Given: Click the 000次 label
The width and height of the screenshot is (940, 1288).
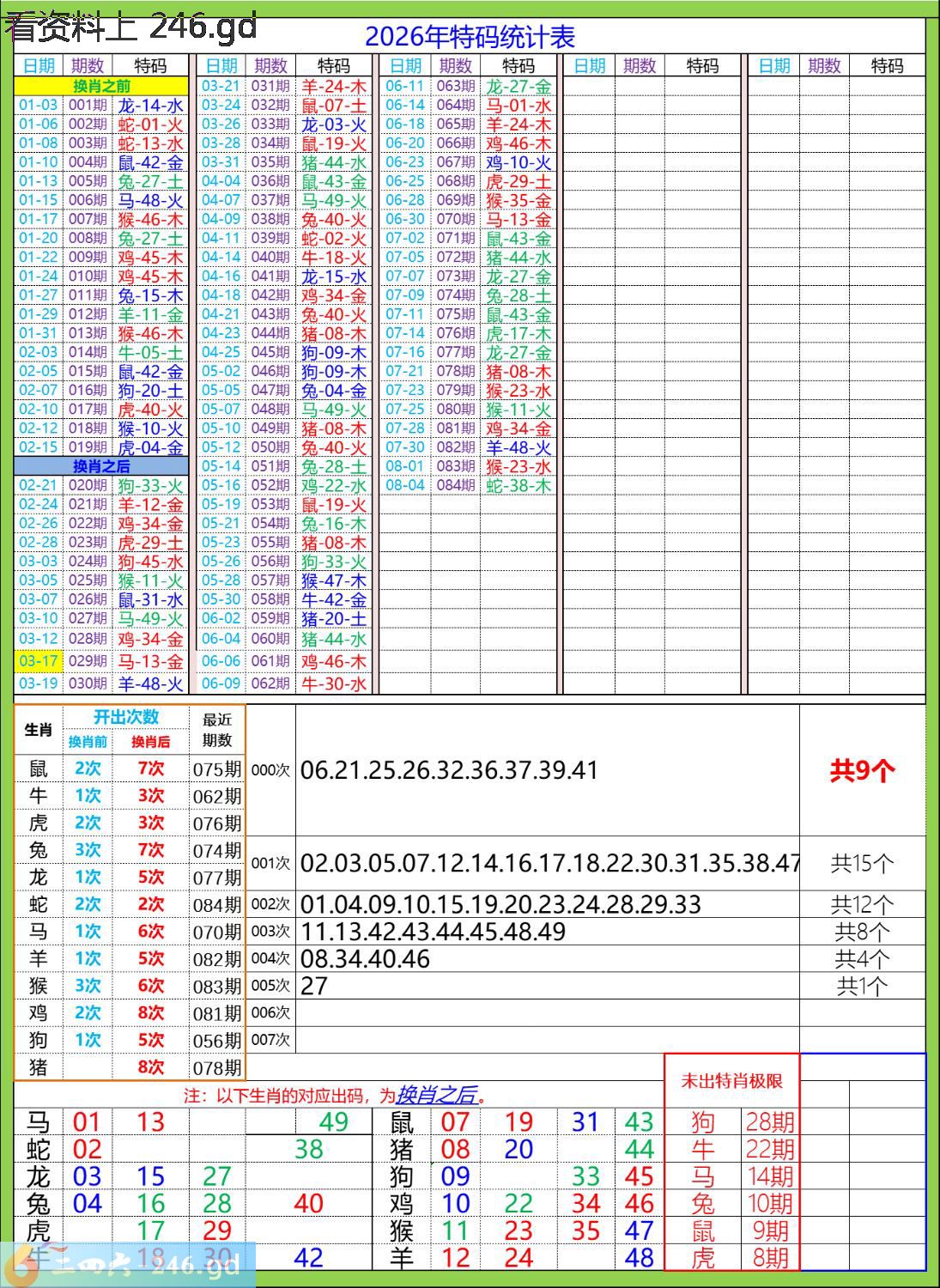Looking at the screenshot, I should point(270,770).
